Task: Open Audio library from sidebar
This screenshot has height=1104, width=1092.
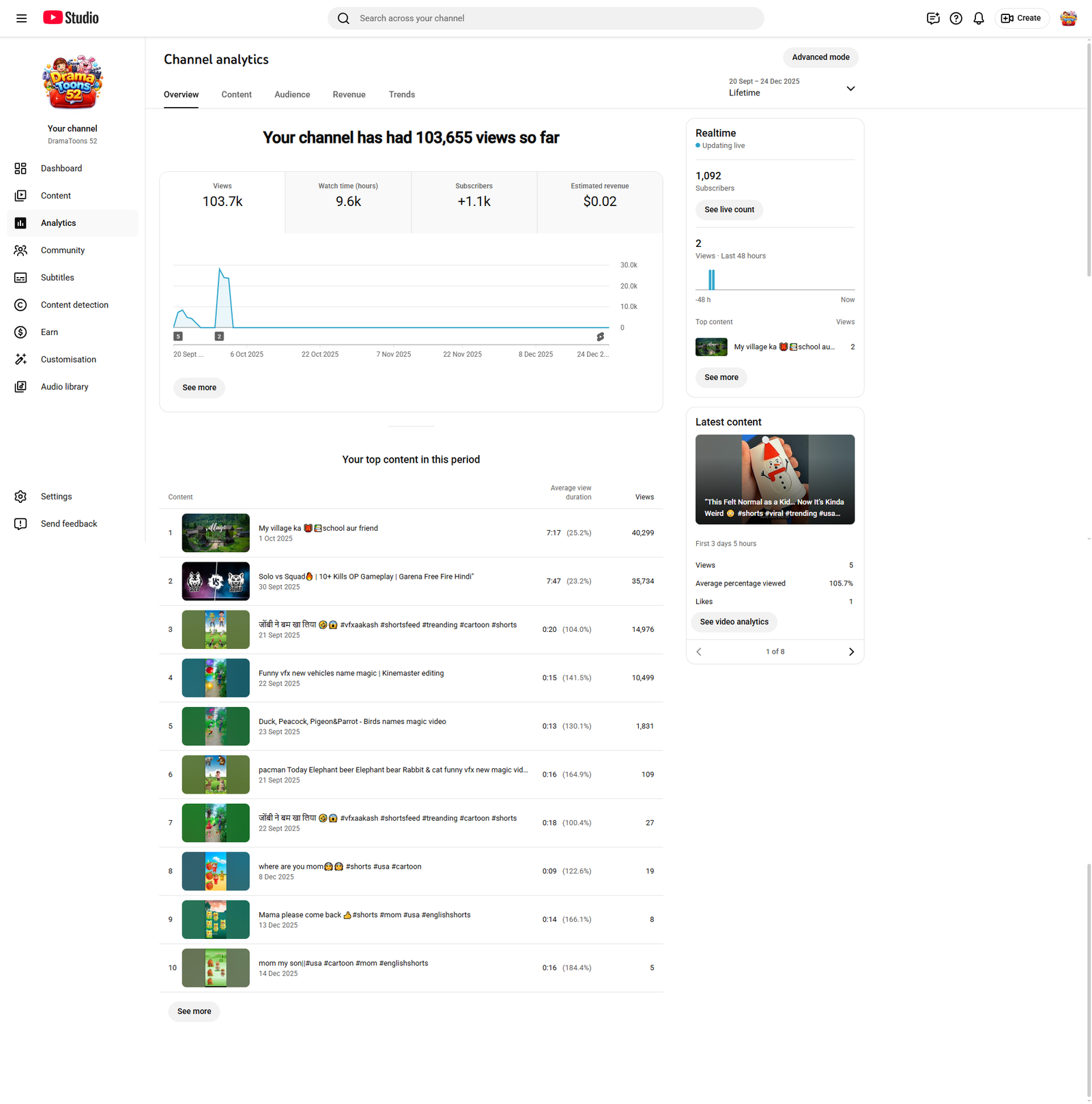Action: (x=64, y=387)
